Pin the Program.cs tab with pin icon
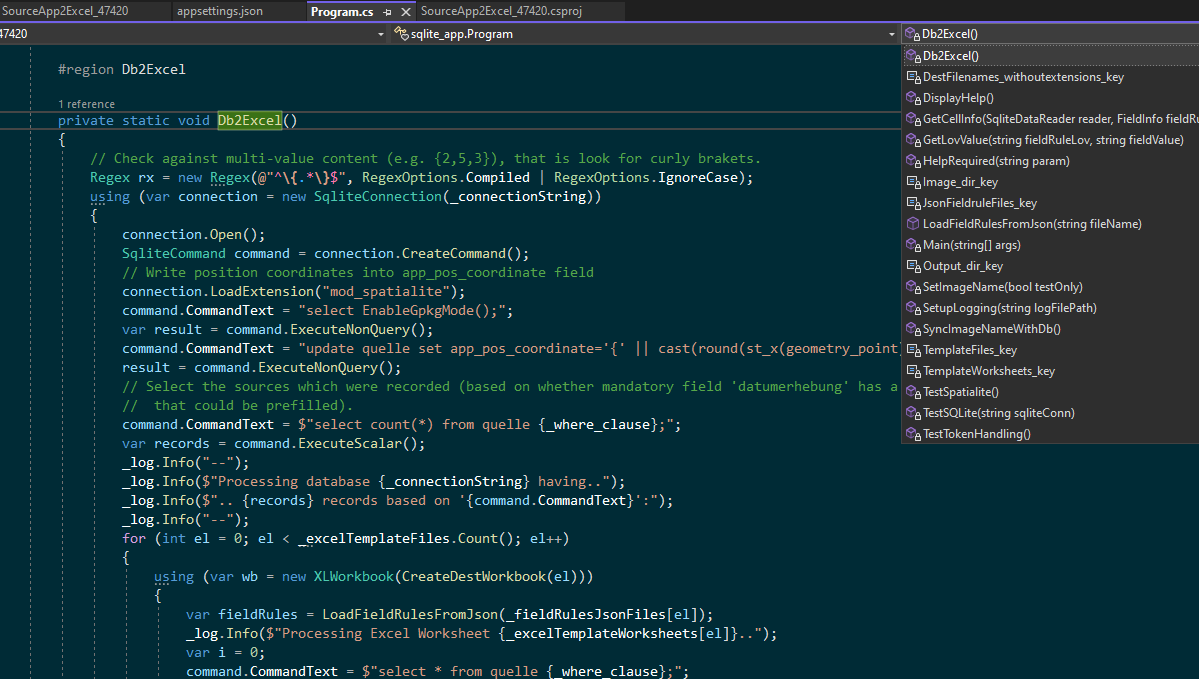The height and width of the screenshot is (679, 1199). tap(387, 12)
